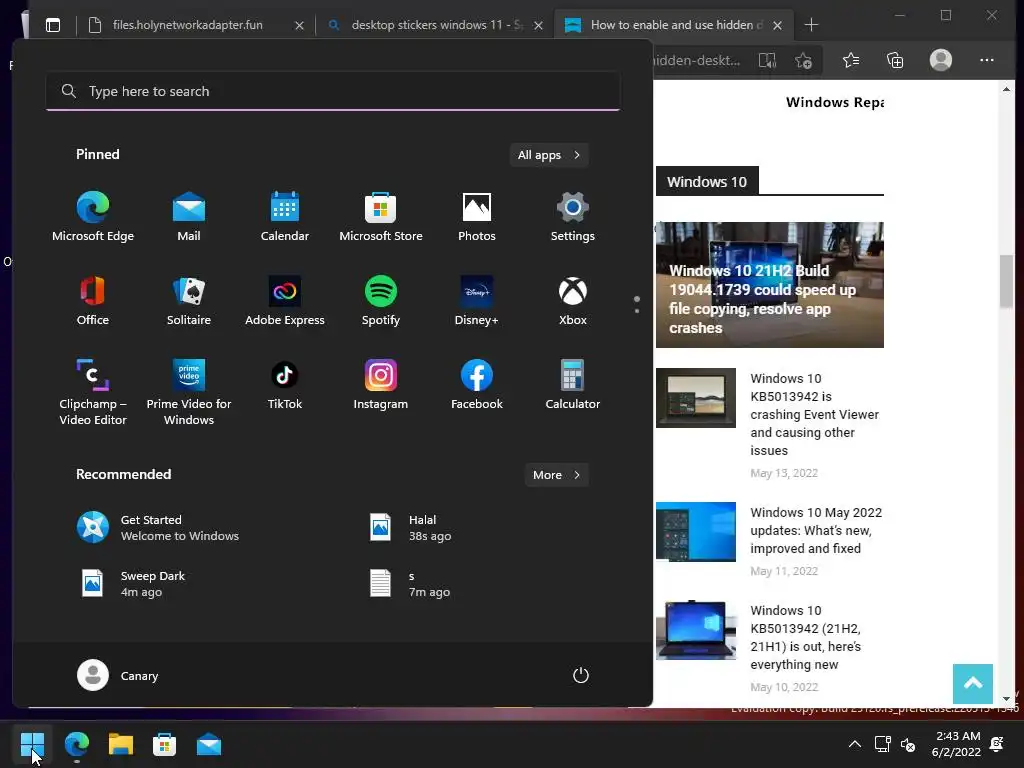The image size is (1024, 768).
Task: Read KB5013942 crashing Event Viewer article
Action: tap(814, 414)
